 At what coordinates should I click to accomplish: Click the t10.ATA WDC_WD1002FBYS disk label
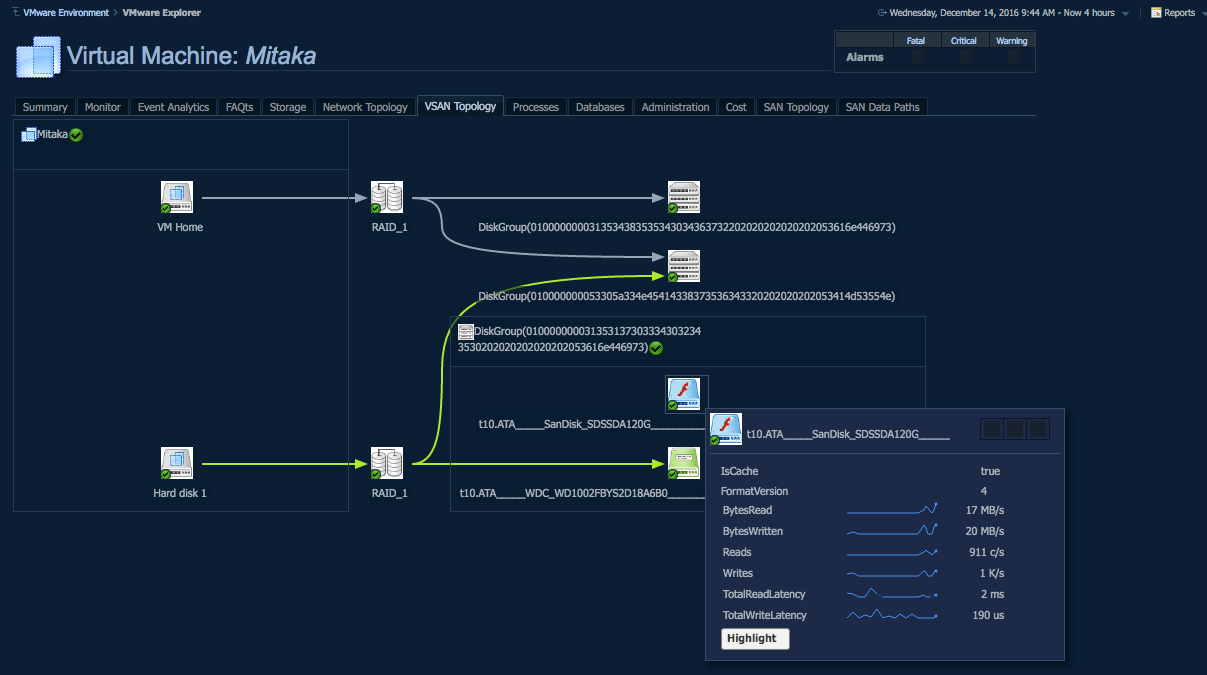pos(583,493)
